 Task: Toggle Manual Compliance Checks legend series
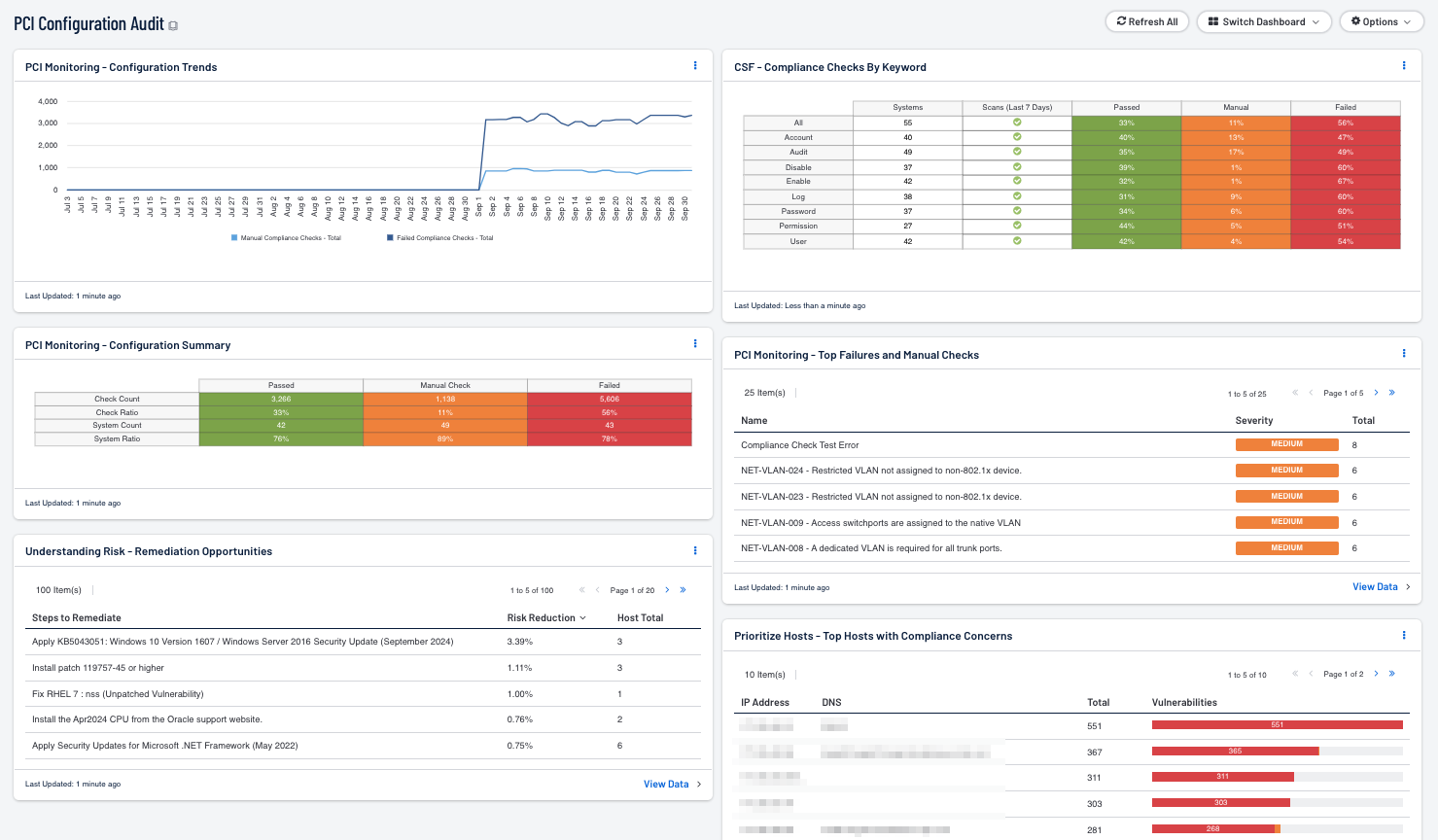(286, 238)
